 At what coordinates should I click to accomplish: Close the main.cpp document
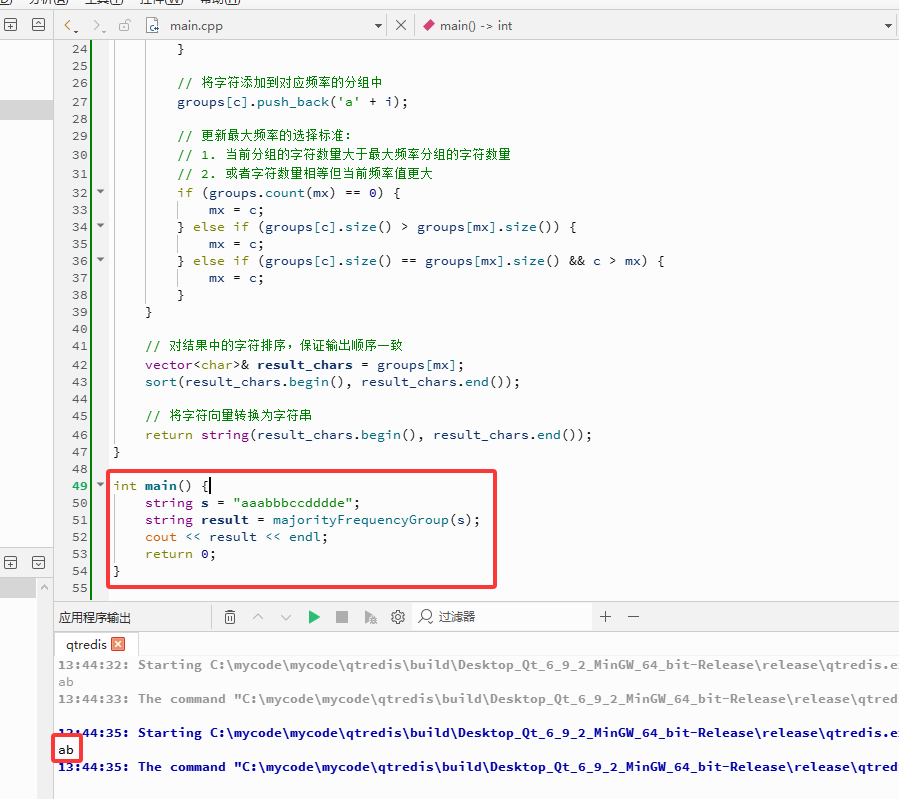click(401, 25)
